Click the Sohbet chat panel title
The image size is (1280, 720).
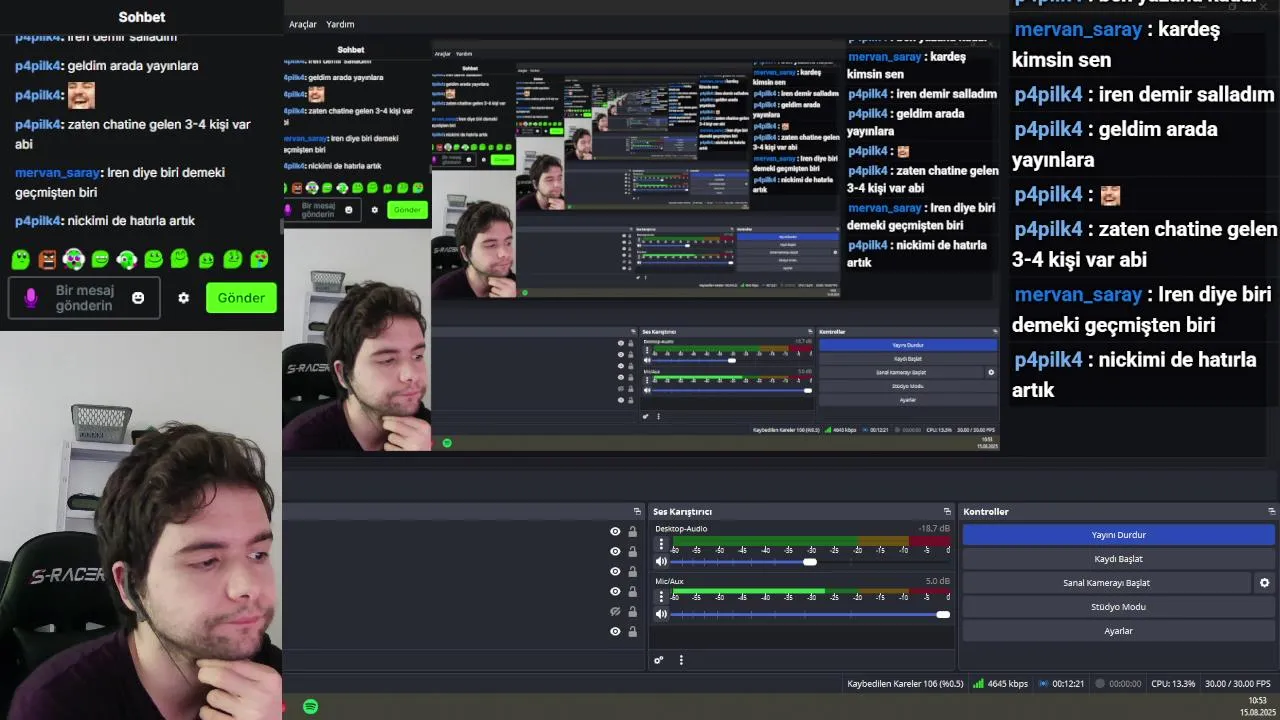click(x=141, y=17)
